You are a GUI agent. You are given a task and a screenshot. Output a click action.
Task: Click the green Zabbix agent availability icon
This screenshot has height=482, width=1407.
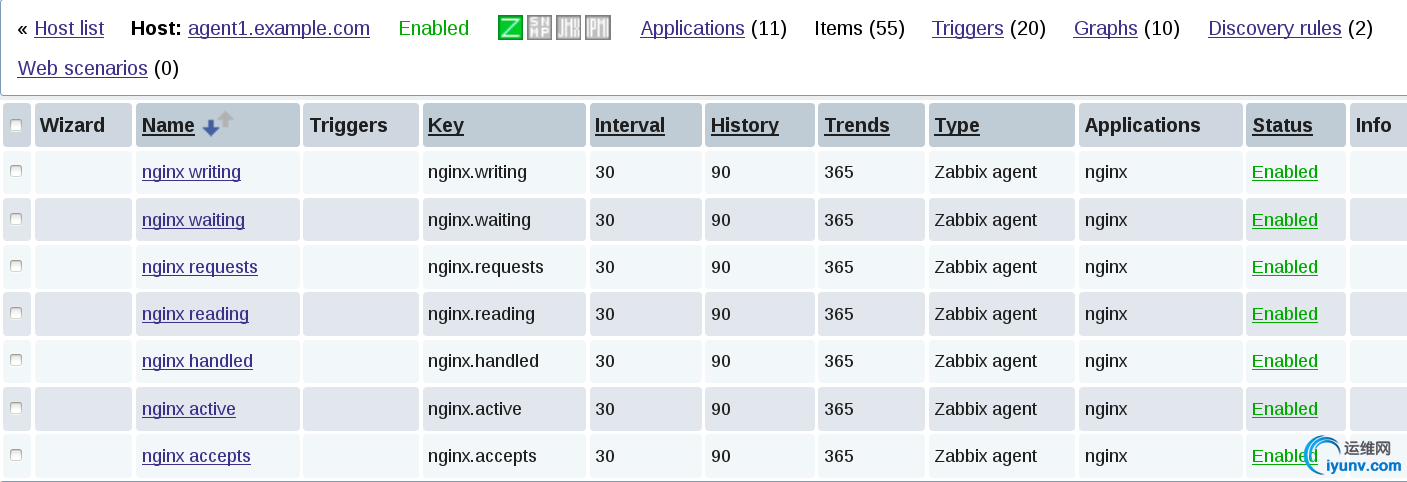click(510, 28)
